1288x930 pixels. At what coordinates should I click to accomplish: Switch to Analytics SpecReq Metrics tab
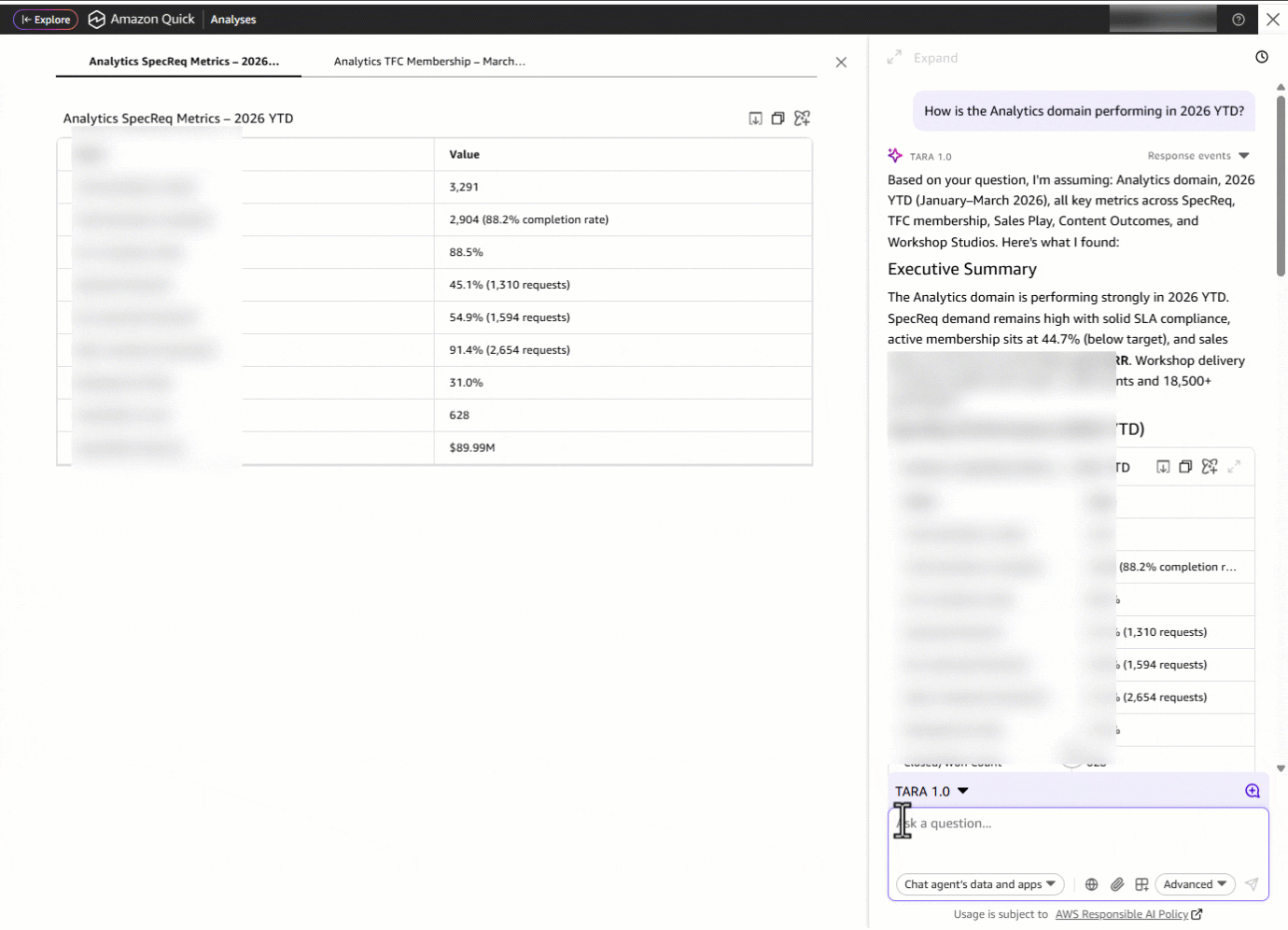[x=183, y=62]
